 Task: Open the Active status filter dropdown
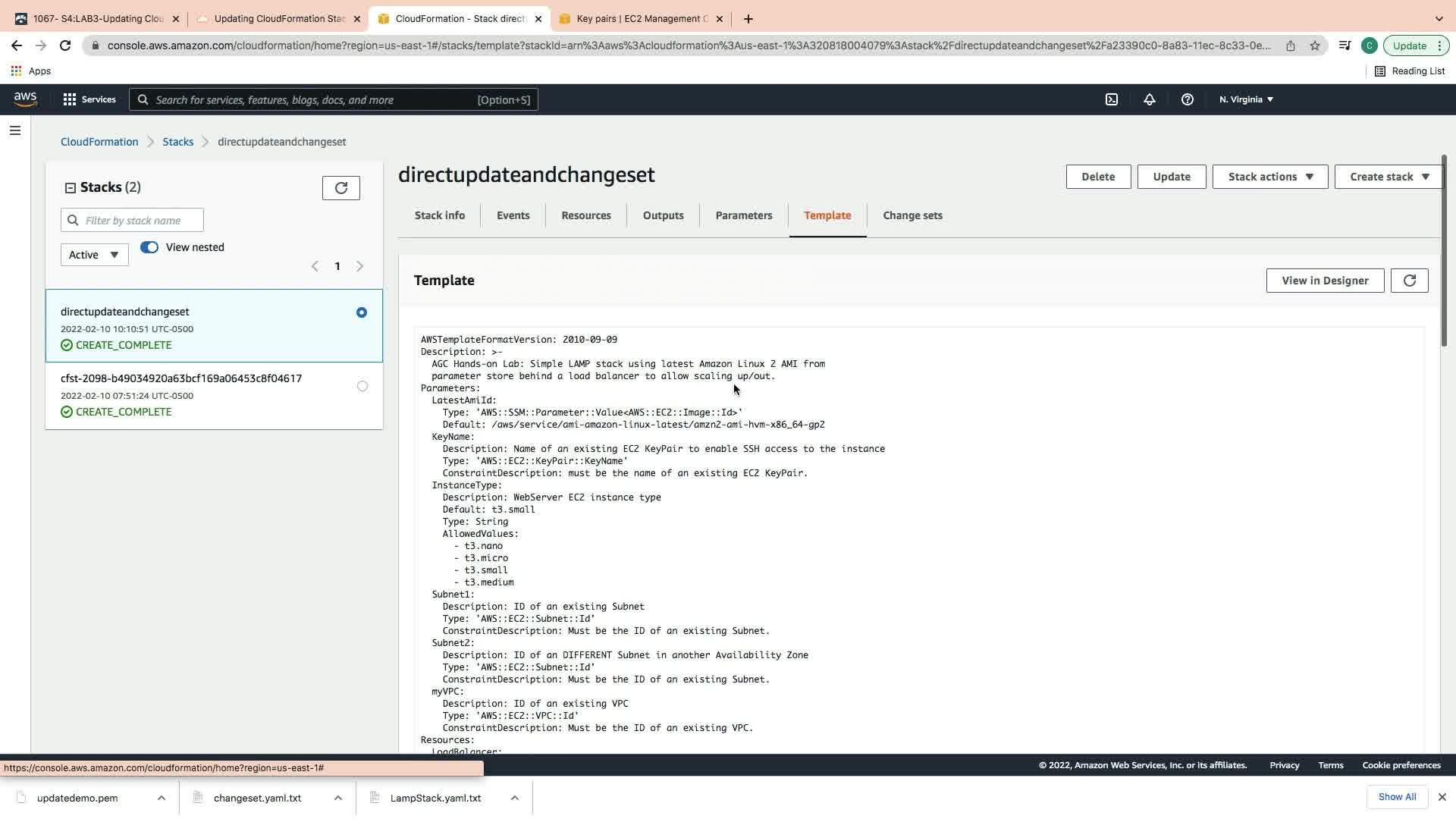(x=94, y=255)
